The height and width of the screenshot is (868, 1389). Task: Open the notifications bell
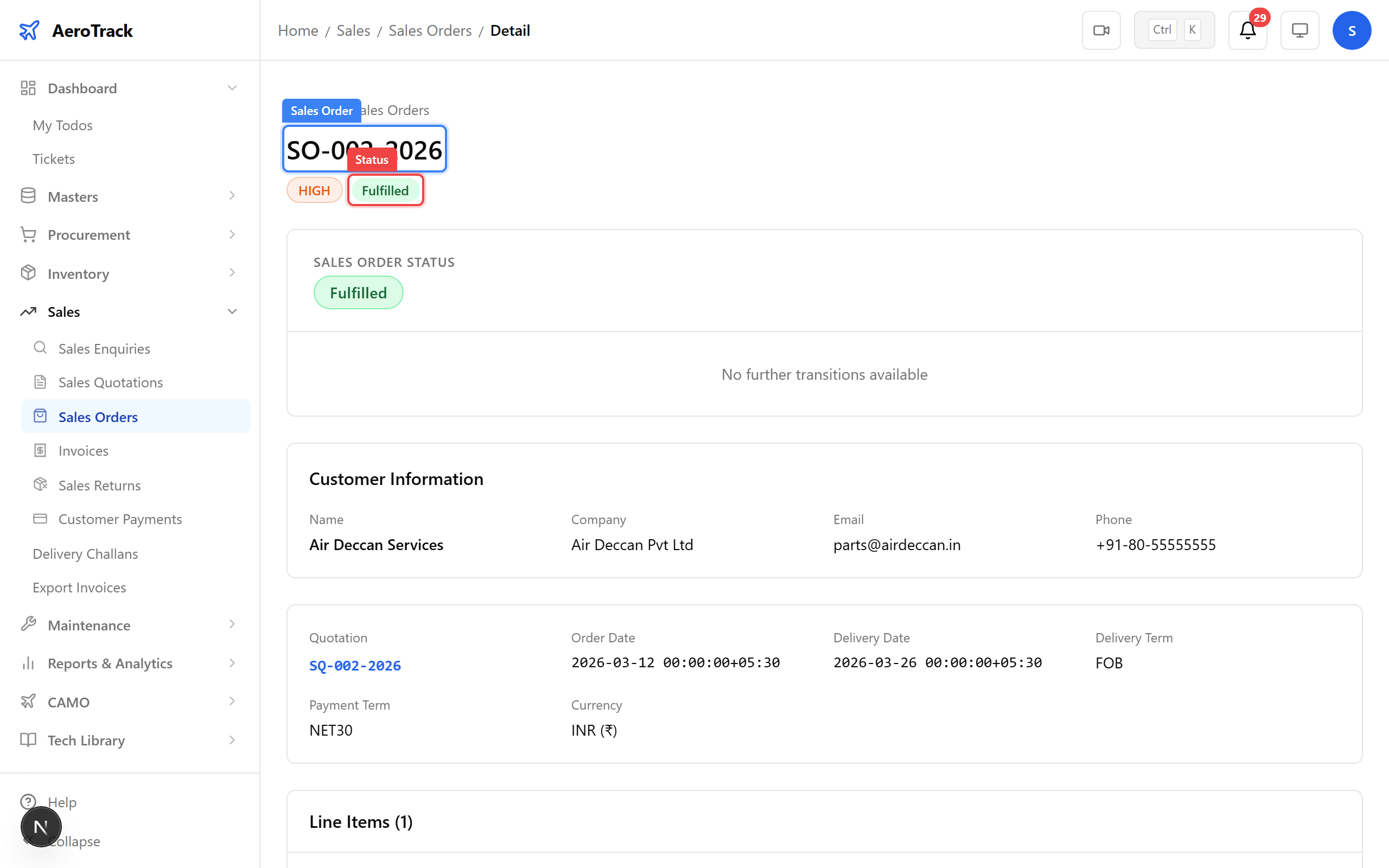coord(1247,30)
